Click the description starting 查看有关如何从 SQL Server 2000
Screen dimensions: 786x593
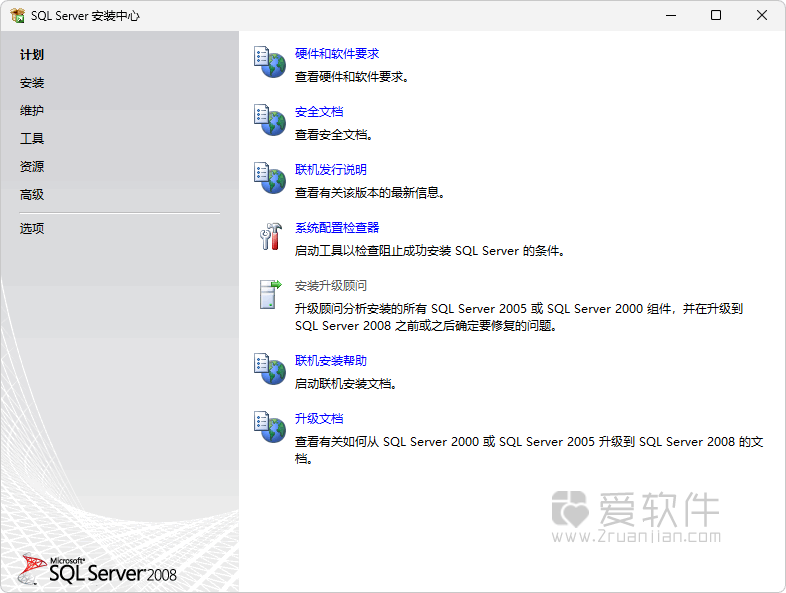(x=529, y=450)
